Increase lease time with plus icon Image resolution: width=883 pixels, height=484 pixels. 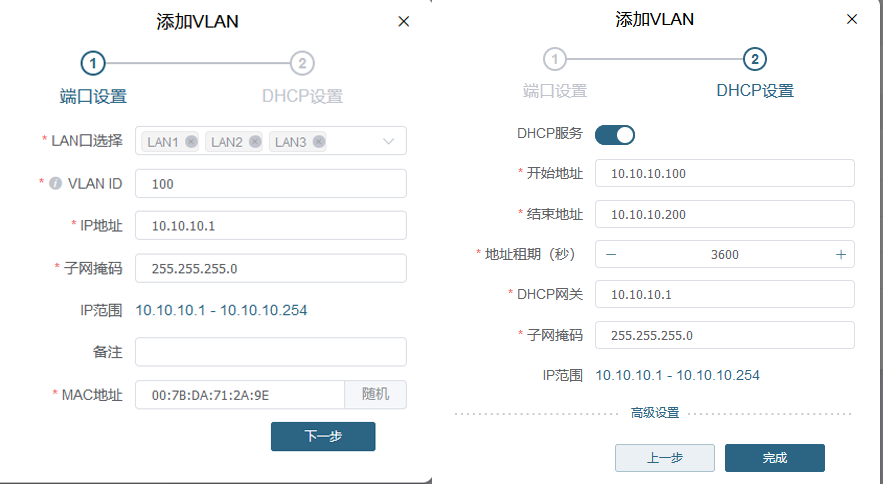click(x=840, y=254)
